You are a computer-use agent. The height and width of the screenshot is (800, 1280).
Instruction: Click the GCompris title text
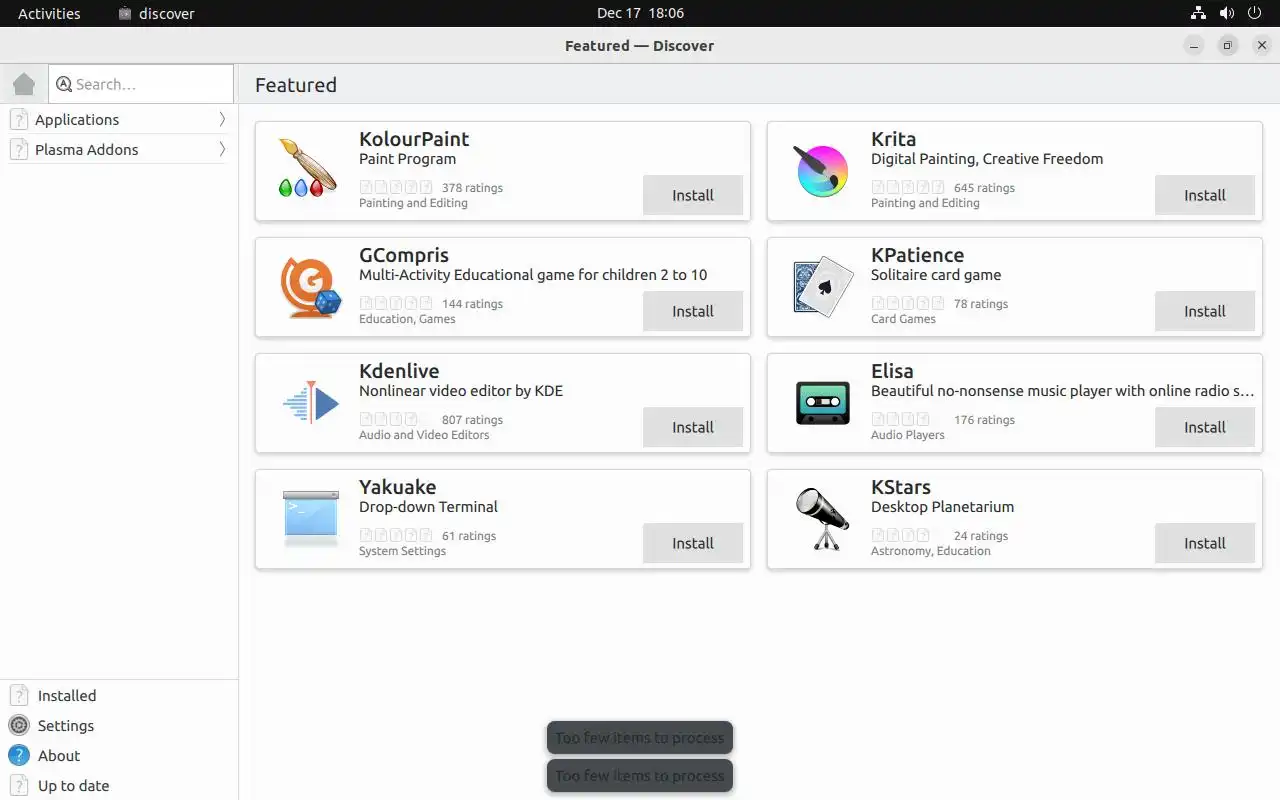pos(404,255)
